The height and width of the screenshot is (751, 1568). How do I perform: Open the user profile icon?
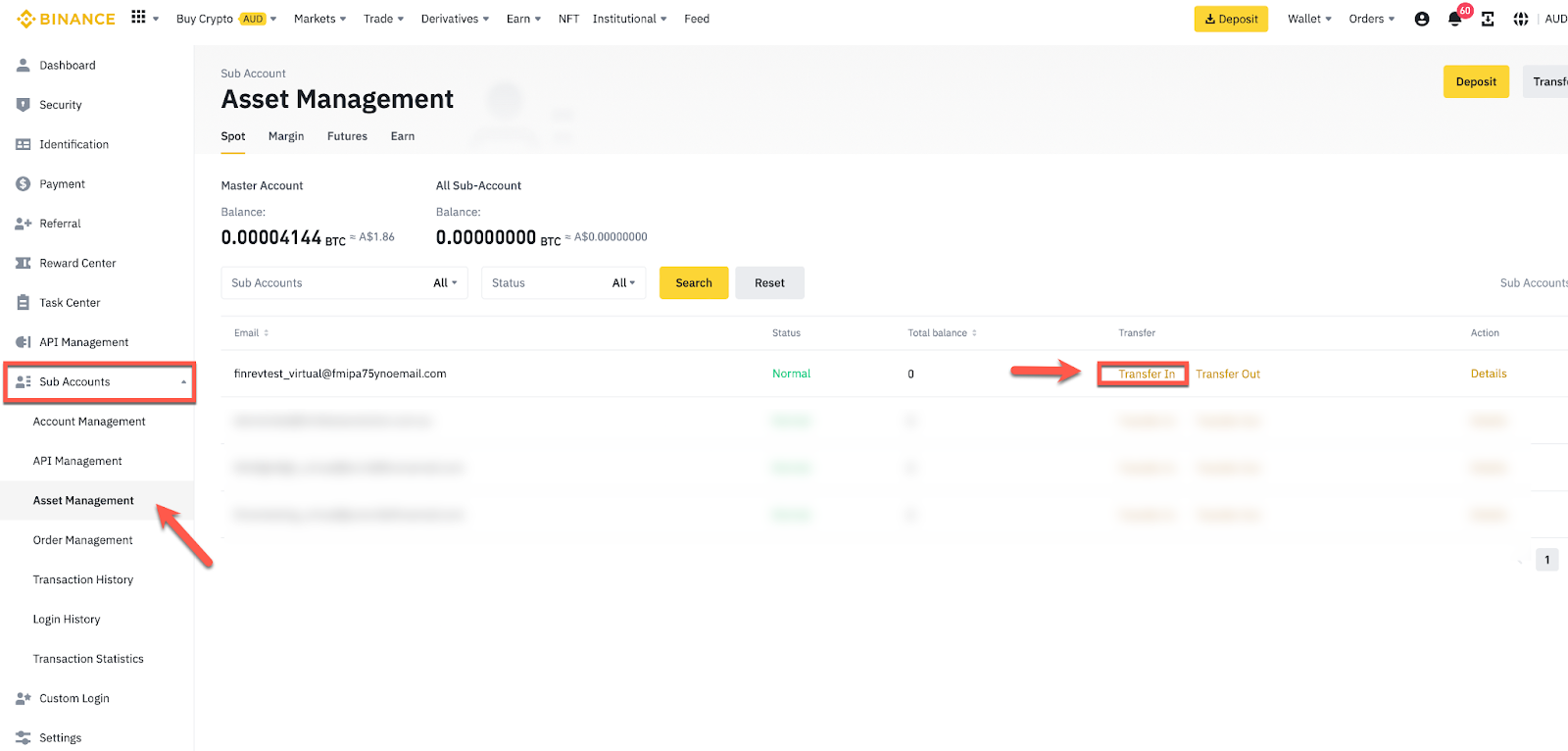pos(1422,19)
